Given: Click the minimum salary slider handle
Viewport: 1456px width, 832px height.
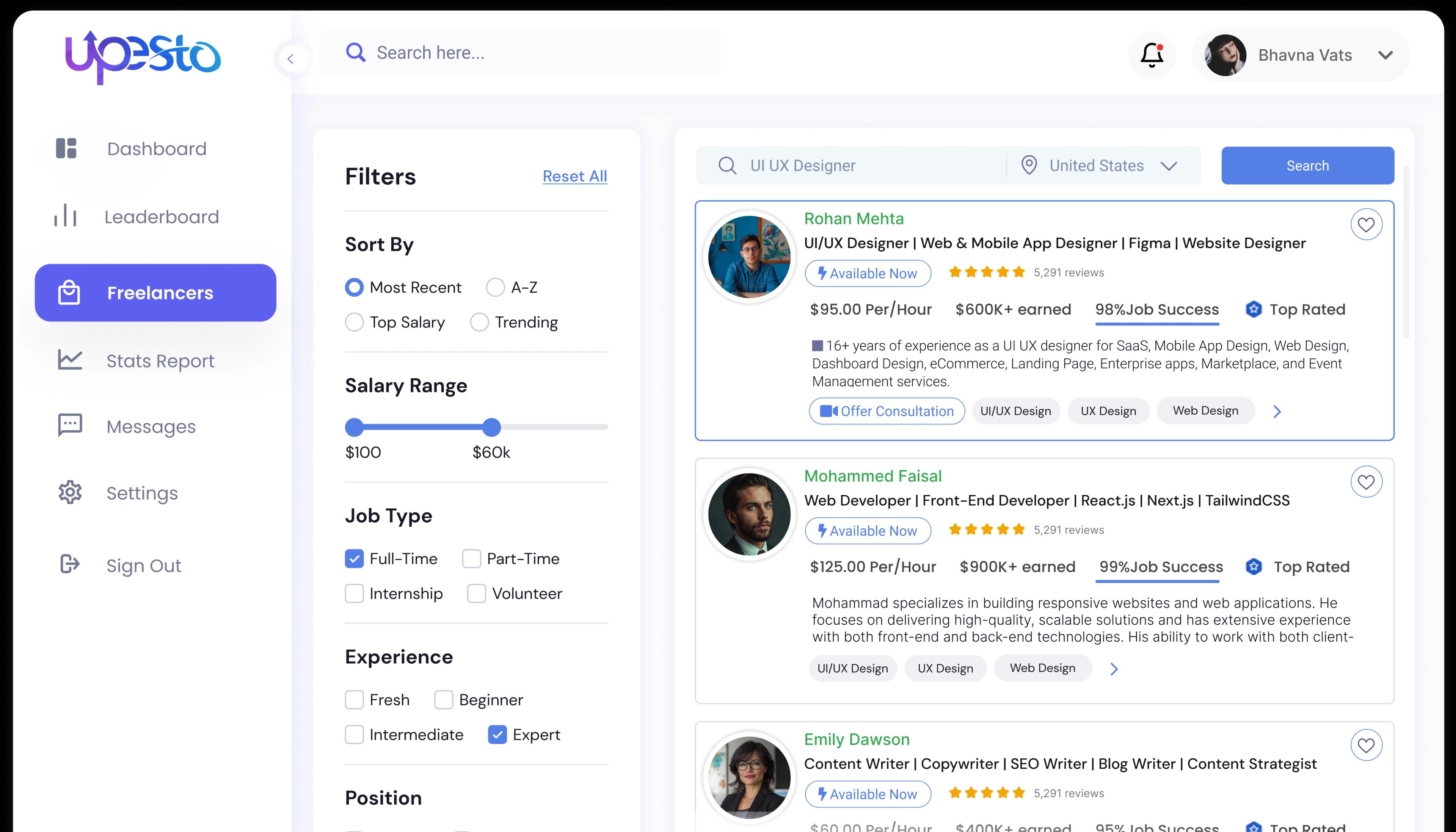Looking at the screenshot, I should coord(354,427).
